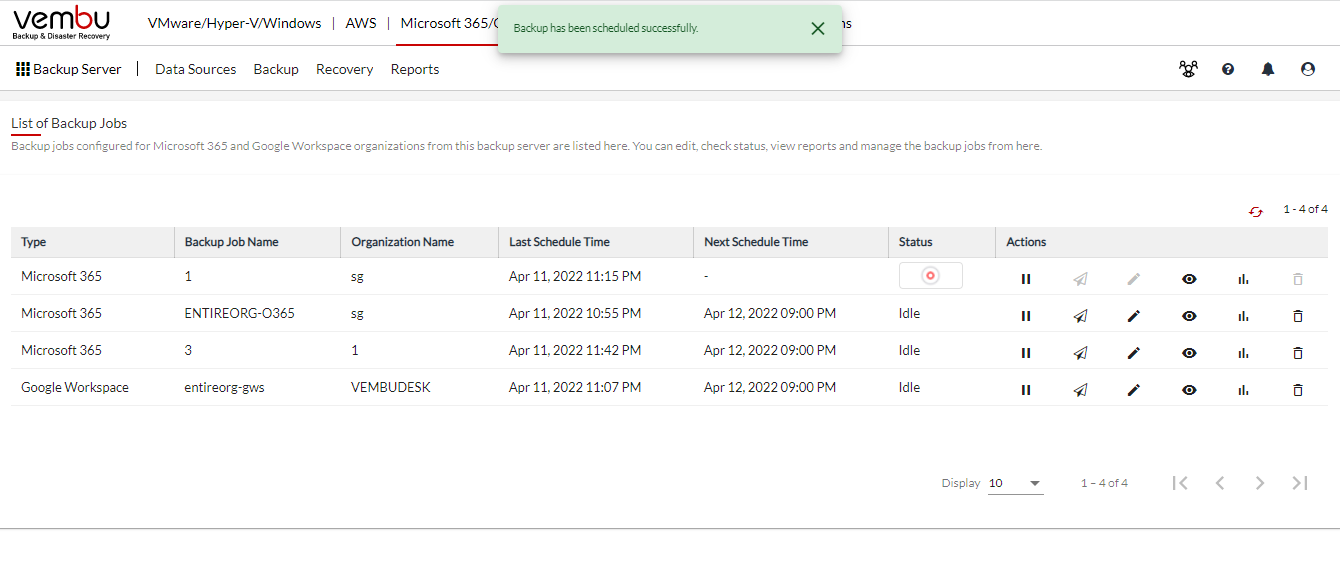Pause backup job 3
This screenshot has width=1340, height=574.
point(1026,353)
